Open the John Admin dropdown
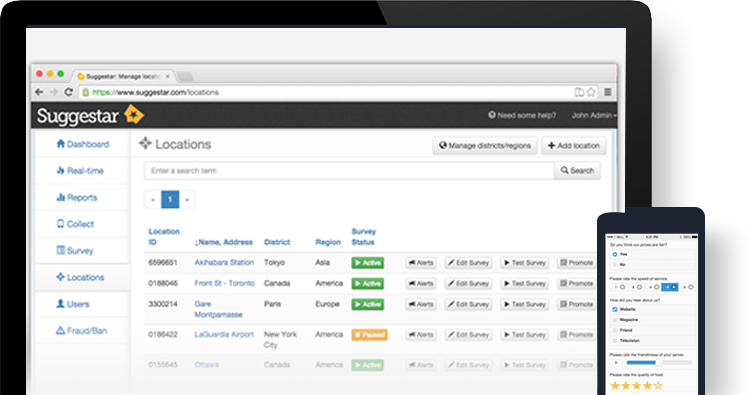 click(594, 115)
